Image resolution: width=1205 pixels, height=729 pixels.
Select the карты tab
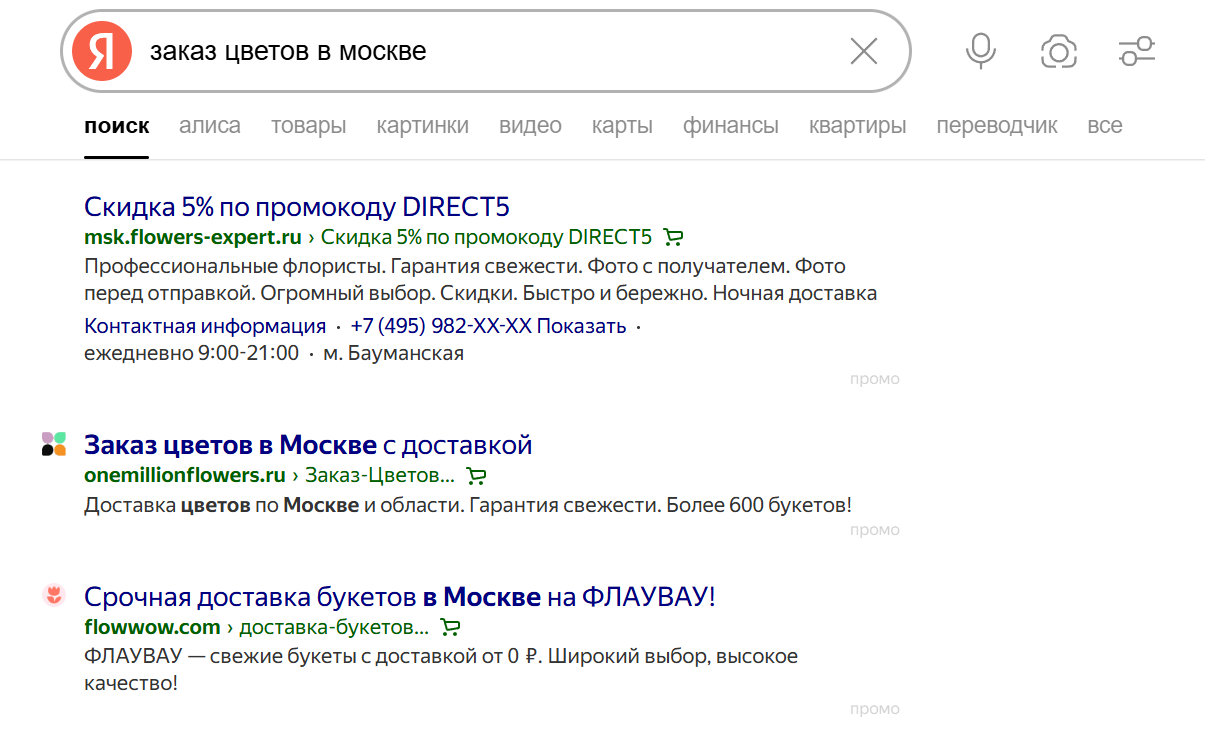click(x=621, y=125)
